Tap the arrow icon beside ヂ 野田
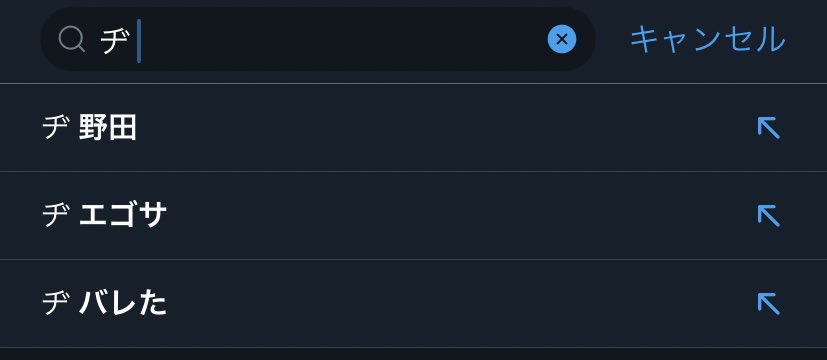Viewport: 827px width, 360px height. tap(768, 128)
